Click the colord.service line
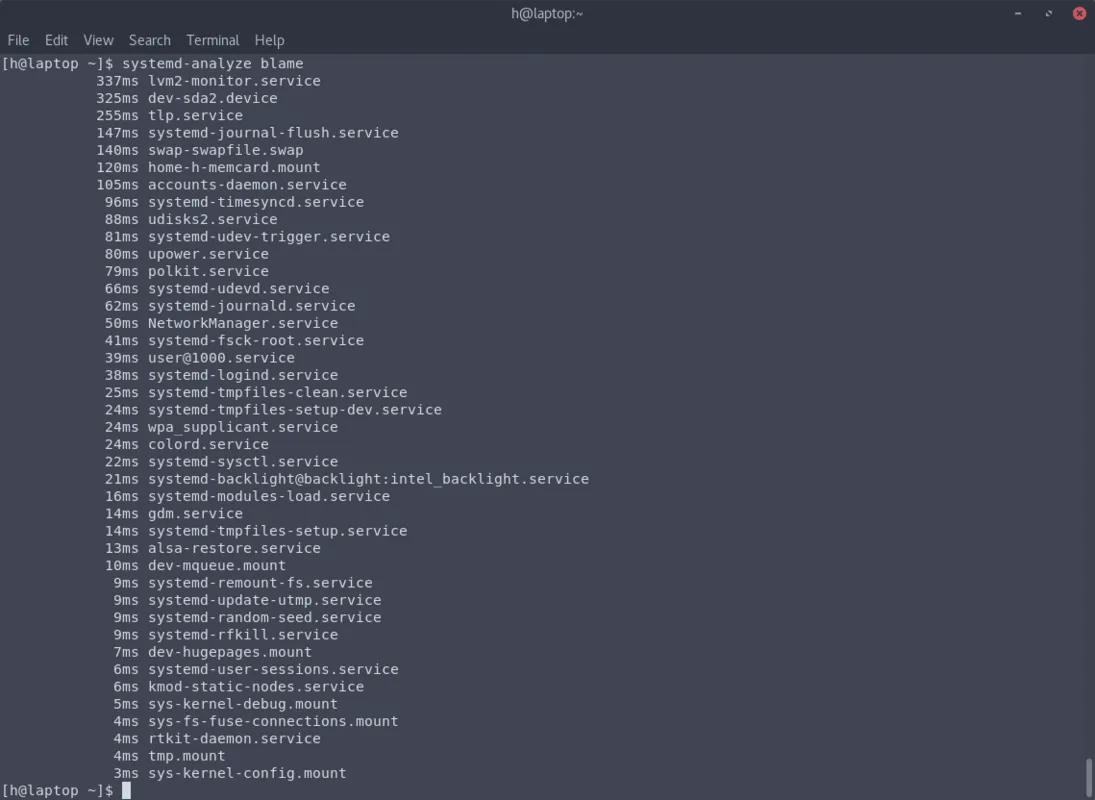Screen dimensions: 1095x800 [x=186, y=445]
